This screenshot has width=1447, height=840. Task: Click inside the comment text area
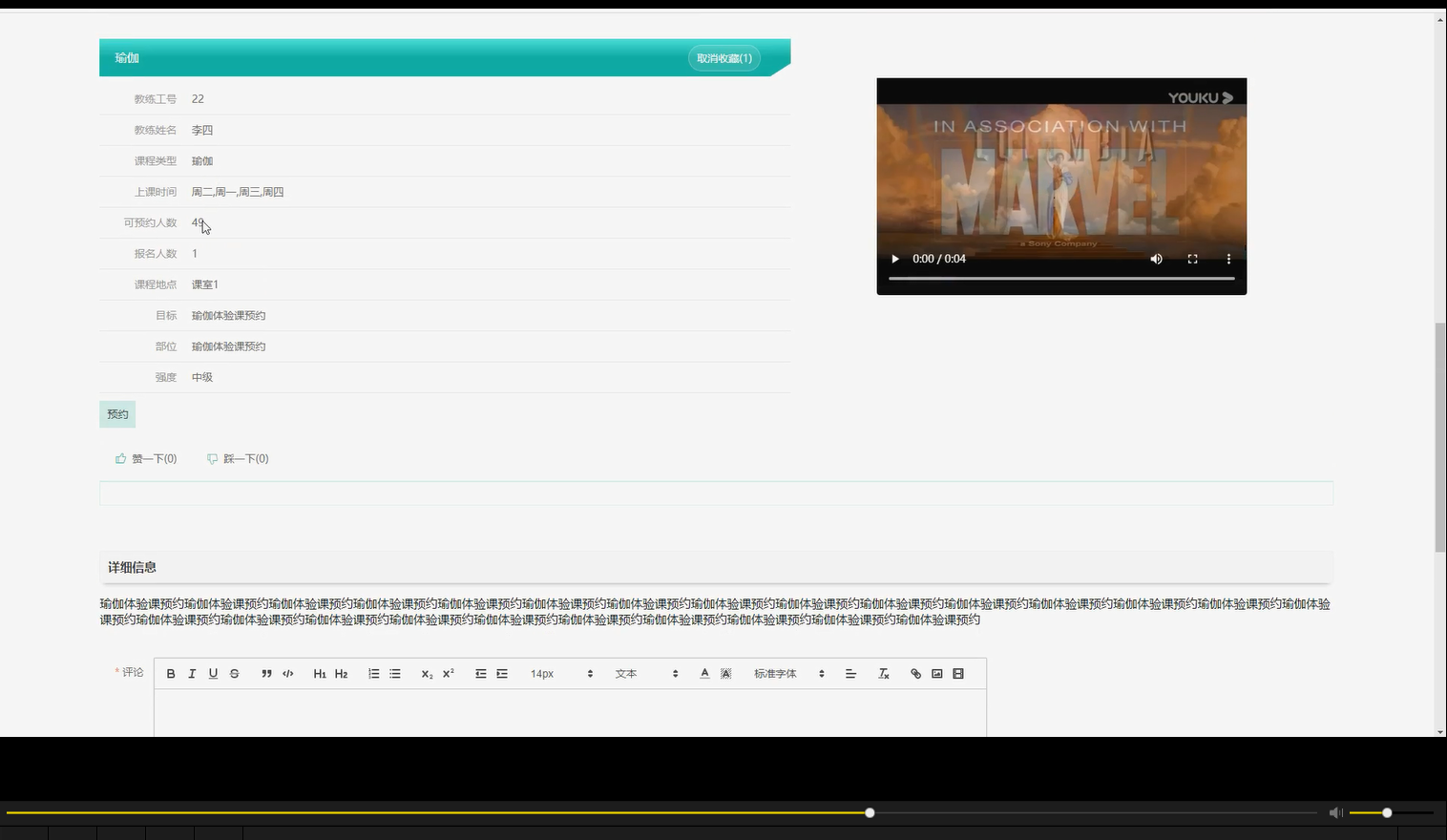tap(570, 713)
